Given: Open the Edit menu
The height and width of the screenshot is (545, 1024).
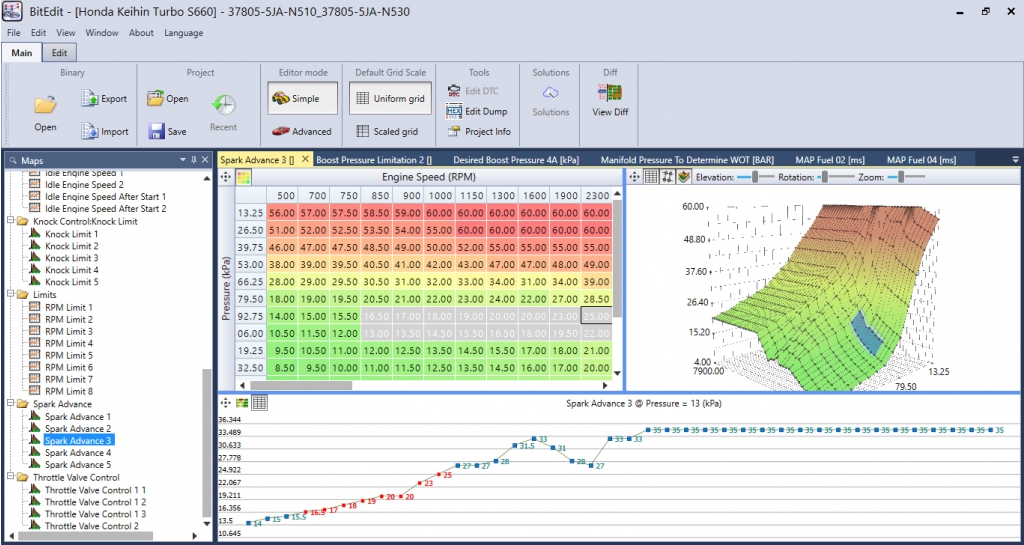Looking at the screenshot, I should coord(39,33).
